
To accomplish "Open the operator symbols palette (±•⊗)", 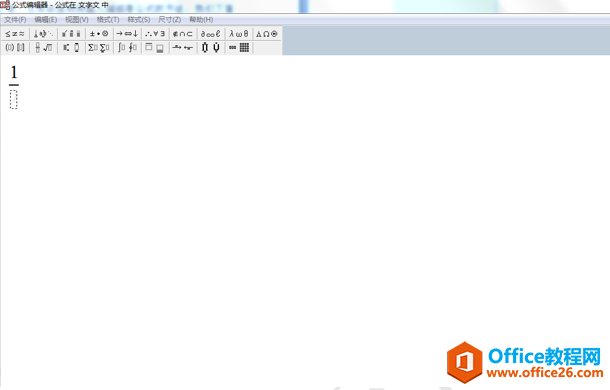I will (x=99, y=34).
